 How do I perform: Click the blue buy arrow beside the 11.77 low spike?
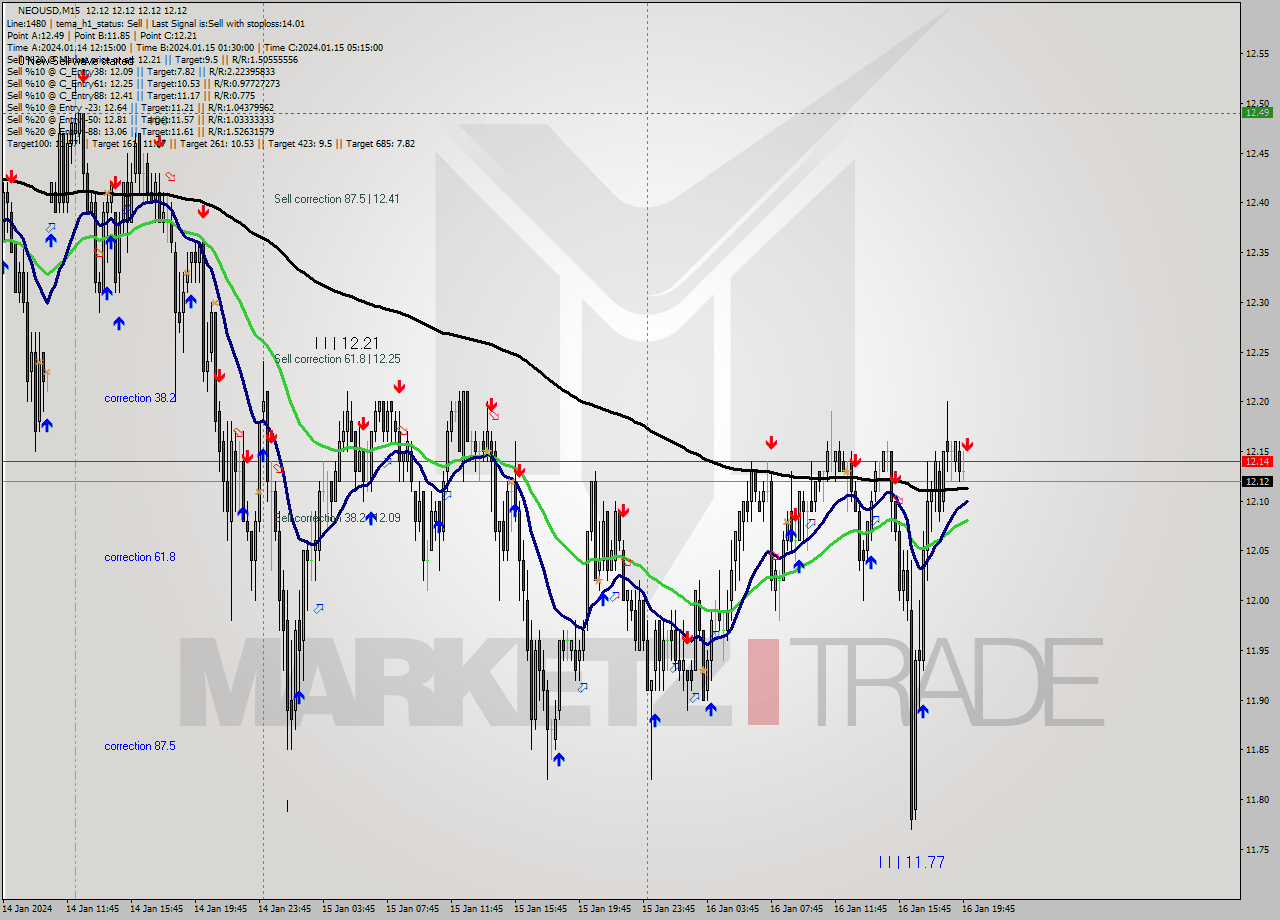point(923,711)
